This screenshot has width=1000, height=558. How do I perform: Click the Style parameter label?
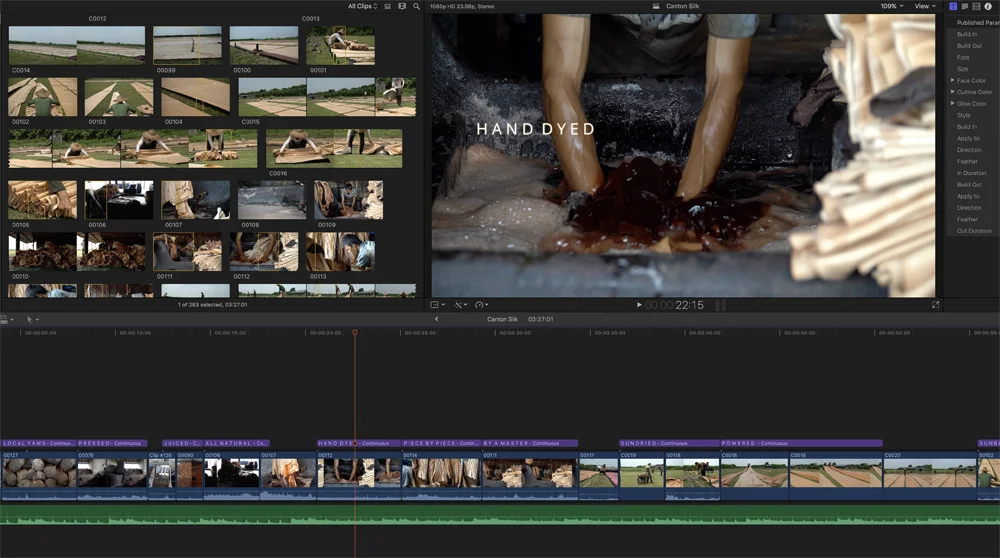coord(964,115)
